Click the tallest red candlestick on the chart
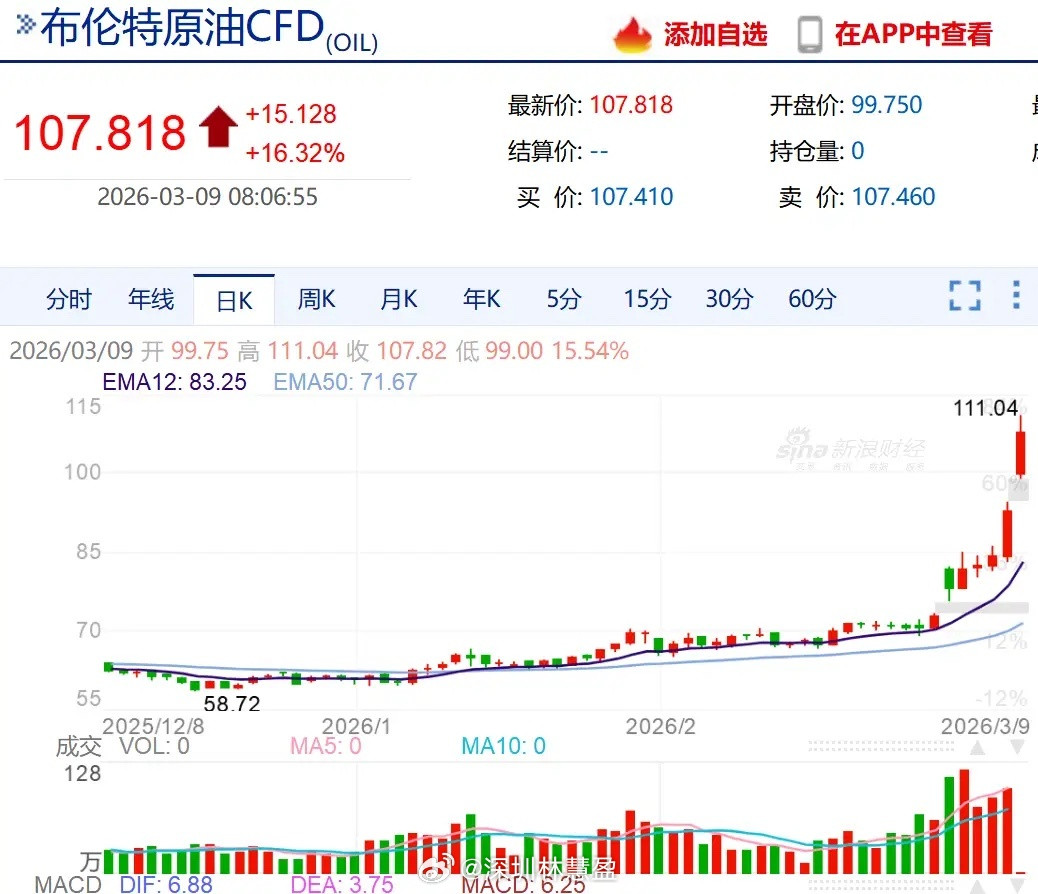 coord(1020,450)
